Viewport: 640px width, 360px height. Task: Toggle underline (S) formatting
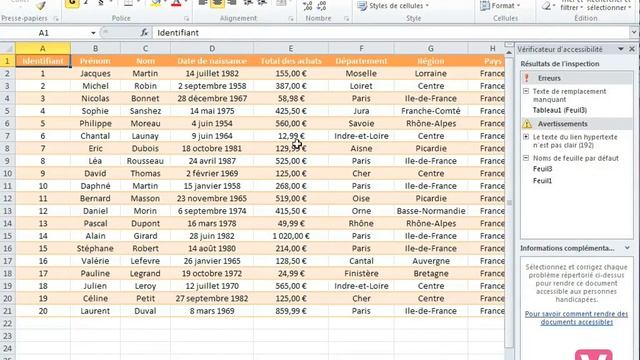pyautogui.click(x=101, y=3)
